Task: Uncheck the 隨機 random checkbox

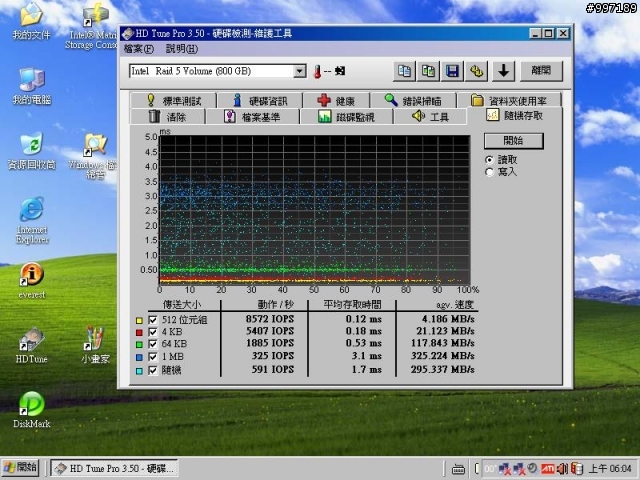Action: pyautogui.click(x=153, y=370)
